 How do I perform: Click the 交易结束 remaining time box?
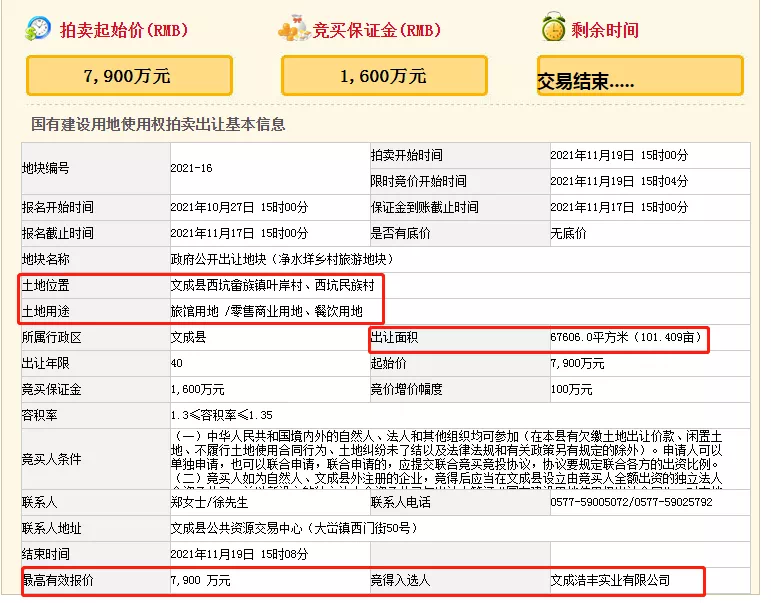(x=640, y=76)
